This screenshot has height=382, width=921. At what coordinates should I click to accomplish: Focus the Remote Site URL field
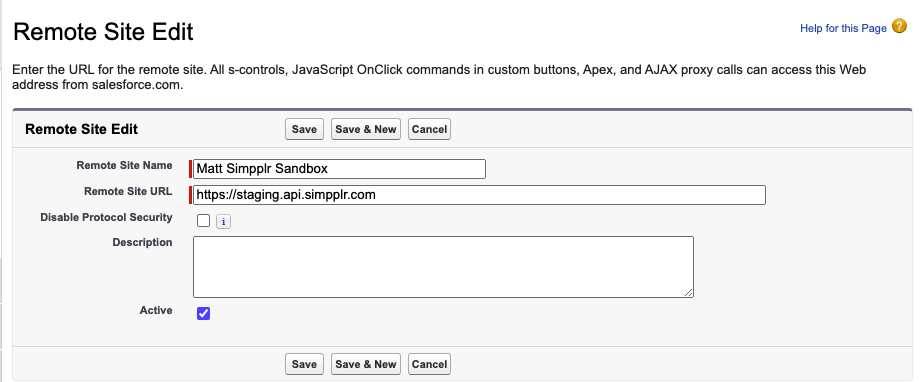(x=479, y=195)
